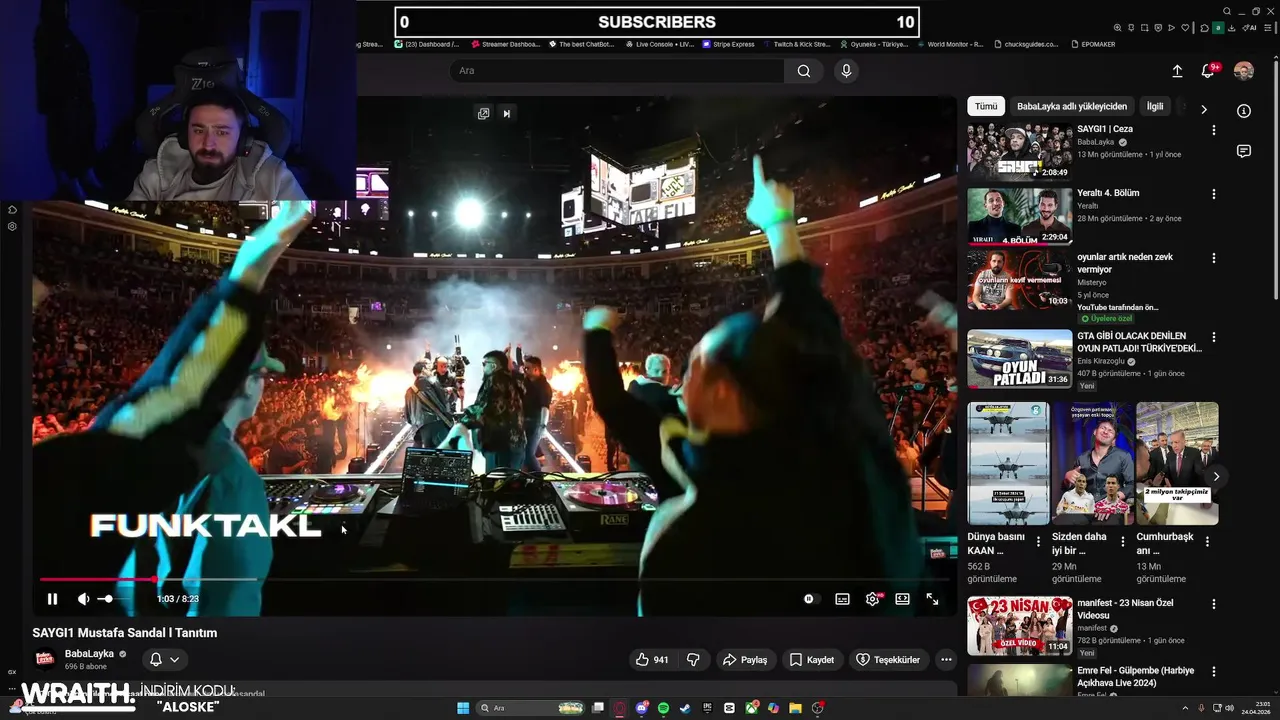Image resolution: width=1280 pixels, height=720 pixels.
Task: Toggle subtitles in the video player
Action: pos(842,599)
